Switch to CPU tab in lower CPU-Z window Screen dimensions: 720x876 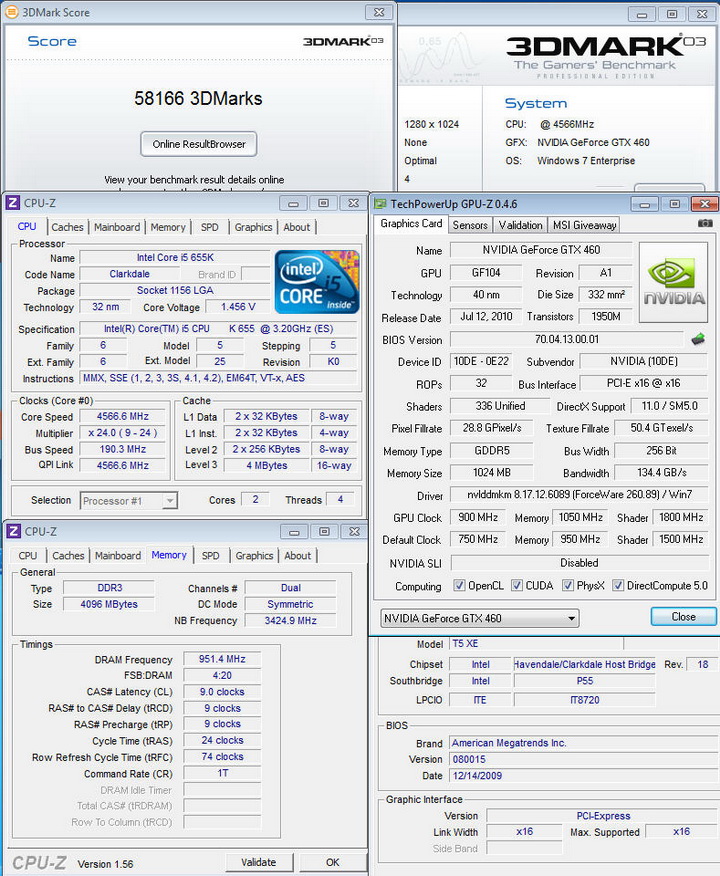click(27, 556)
